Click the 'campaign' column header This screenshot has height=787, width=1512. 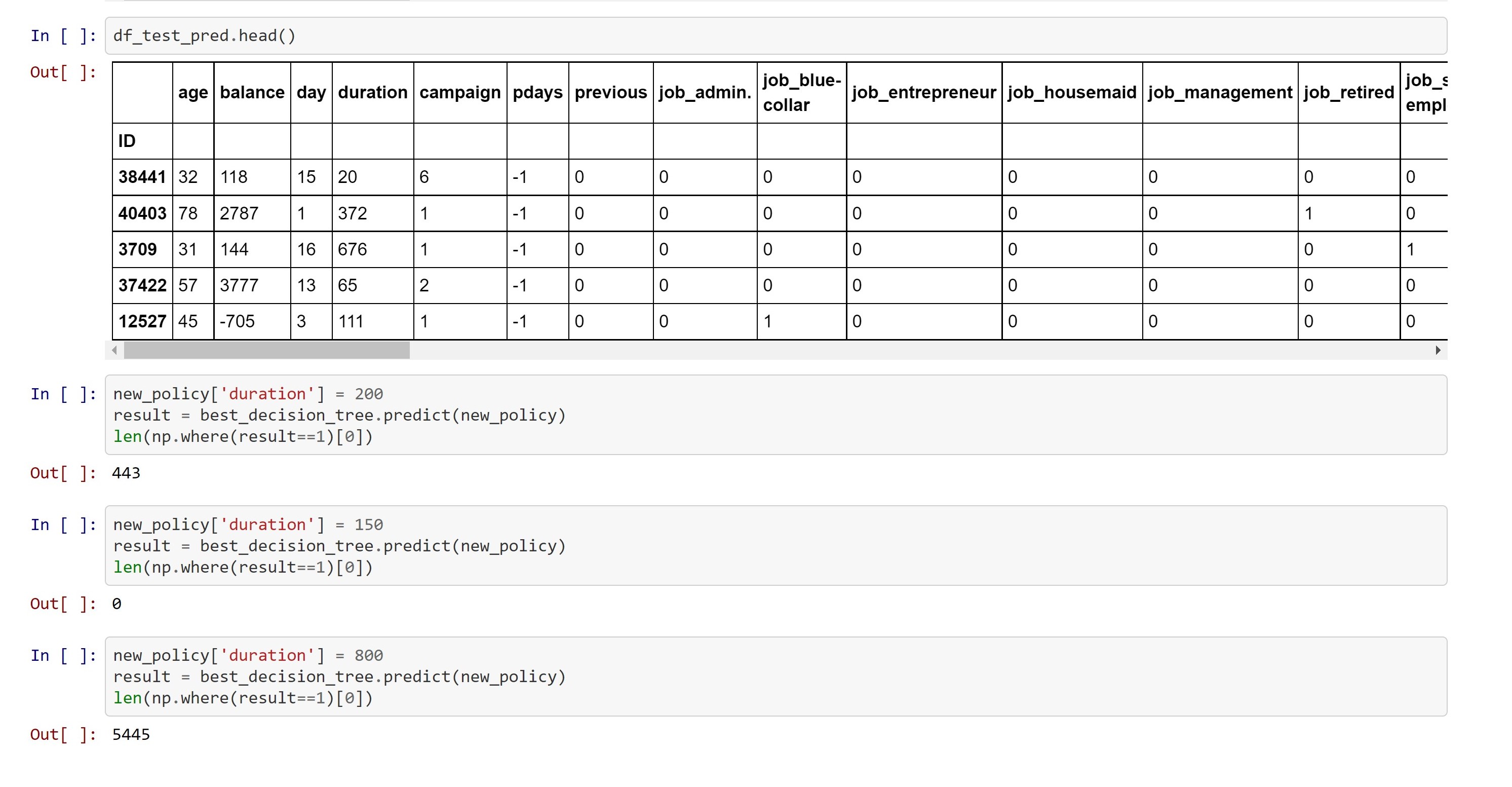pos(459,92)
